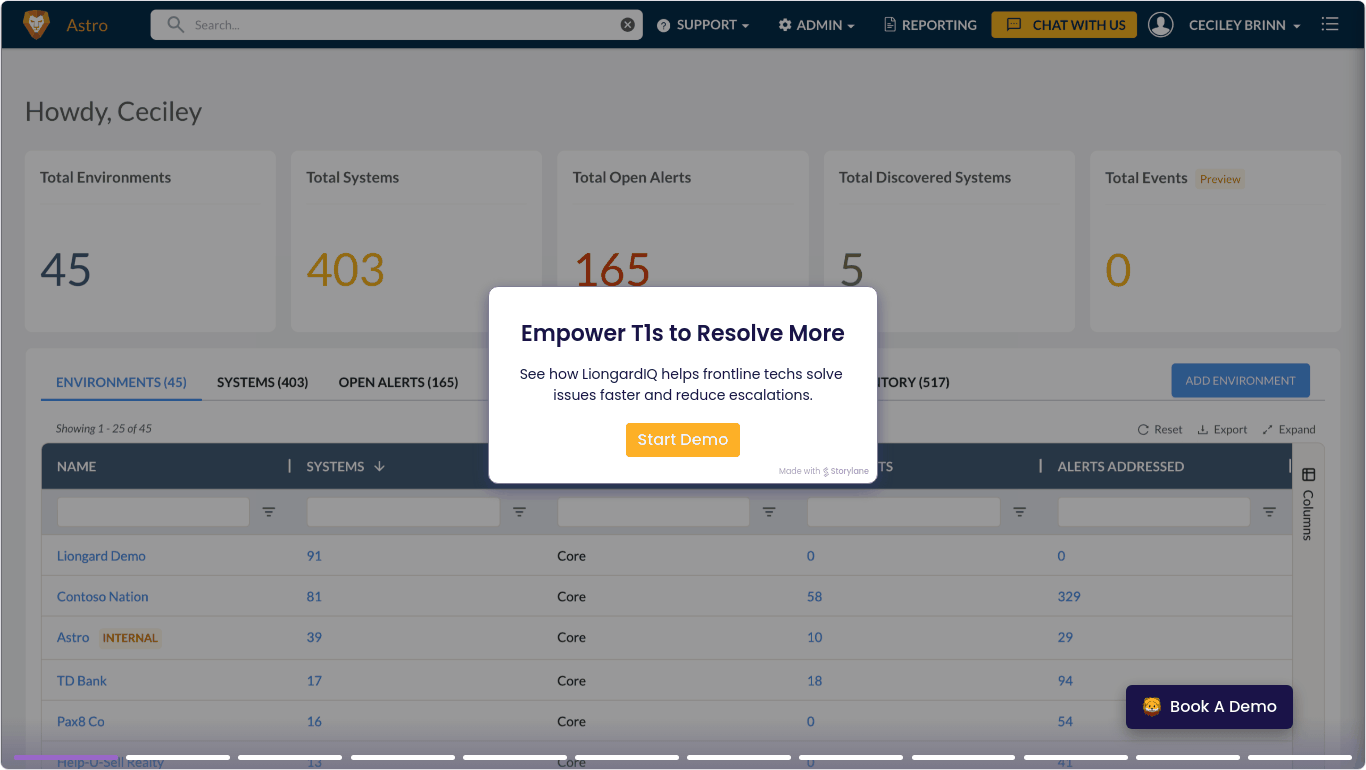Image resolution: width=1366 pixels, height=770 pixels.
Task: Expand the table with Expand control
Action: pos(1288,430)
